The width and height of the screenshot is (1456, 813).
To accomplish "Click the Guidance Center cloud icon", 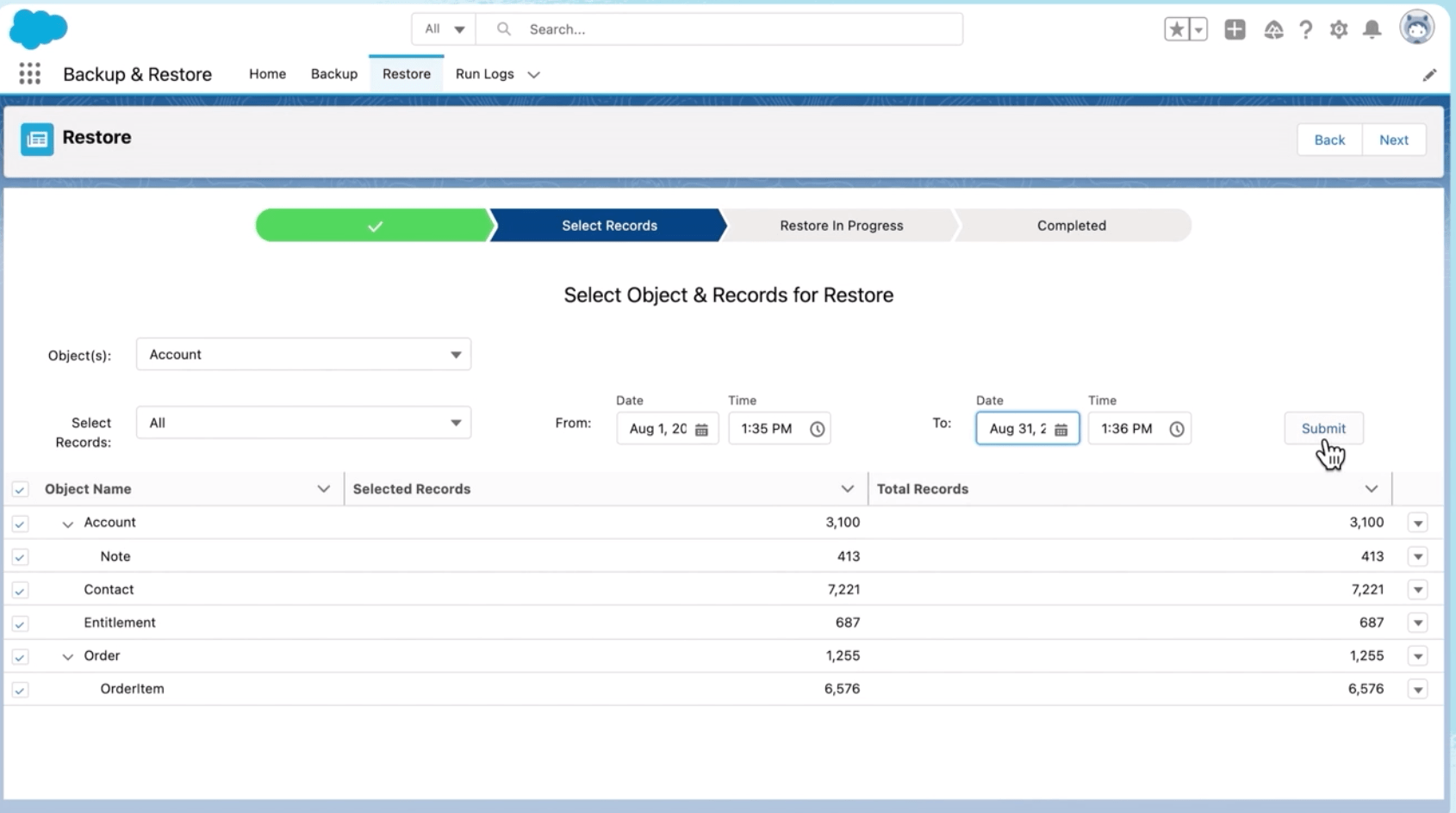I will coord(1273,30).
